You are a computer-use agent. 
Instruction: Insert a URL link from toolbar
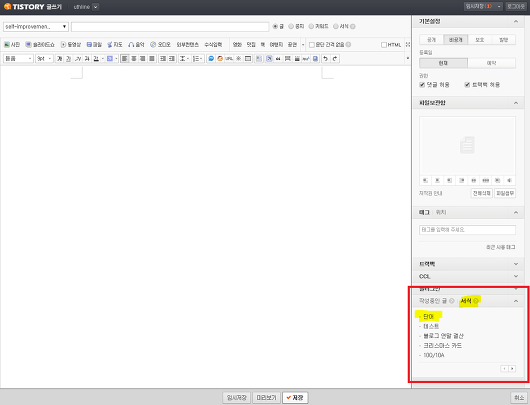(x=229, y=59)
